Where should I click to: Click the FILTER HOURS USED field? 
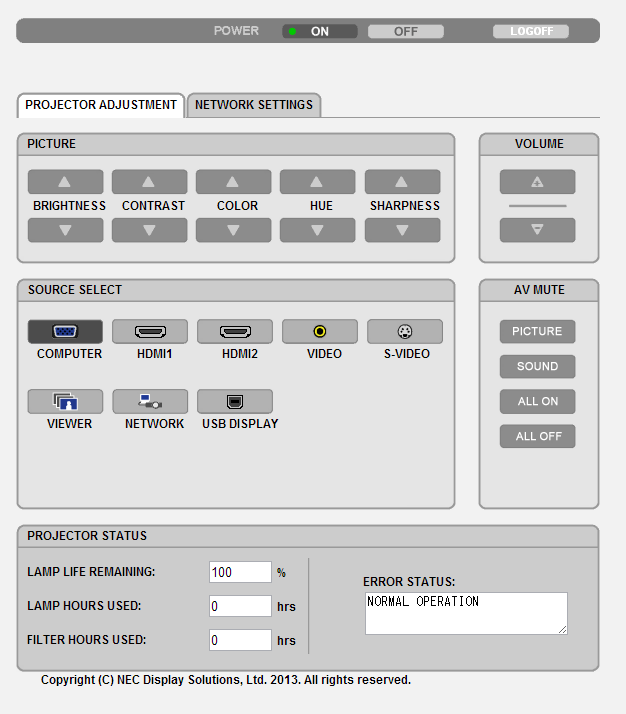(240, 640)
